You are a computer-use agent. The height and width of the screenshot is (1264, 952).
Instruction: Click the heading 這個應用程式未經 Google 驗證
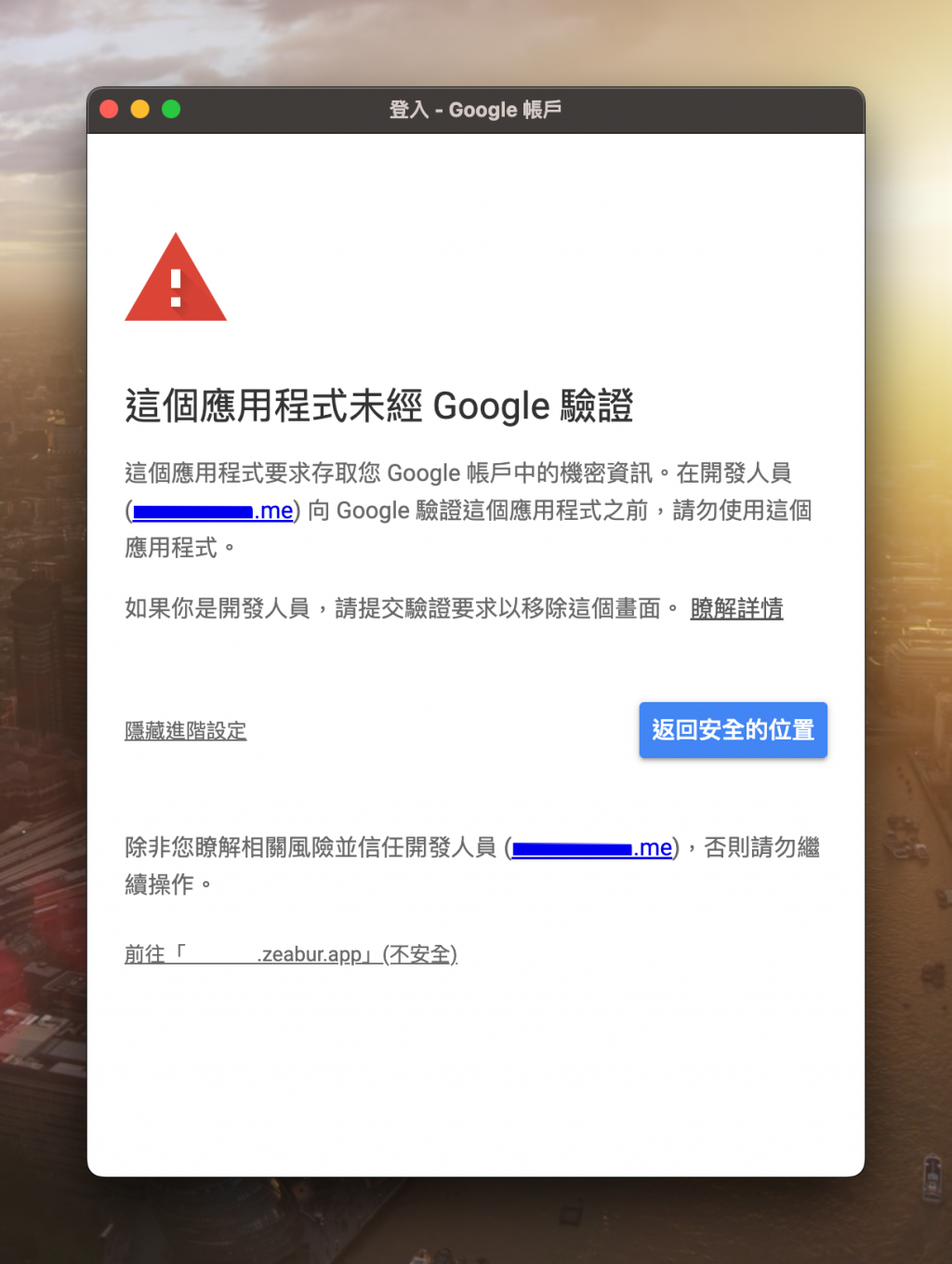point(379,406)
